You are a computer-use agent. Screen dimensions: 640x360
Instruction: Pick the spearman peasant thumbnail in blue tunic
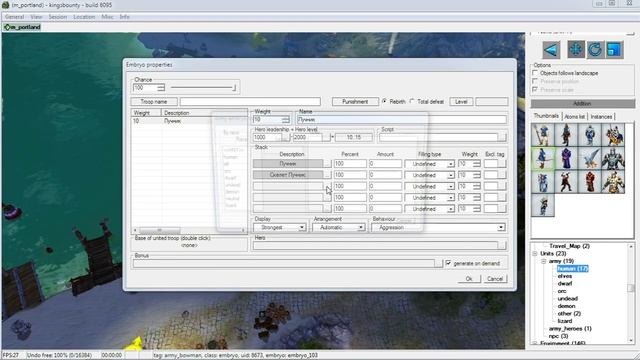pos(542,135)
